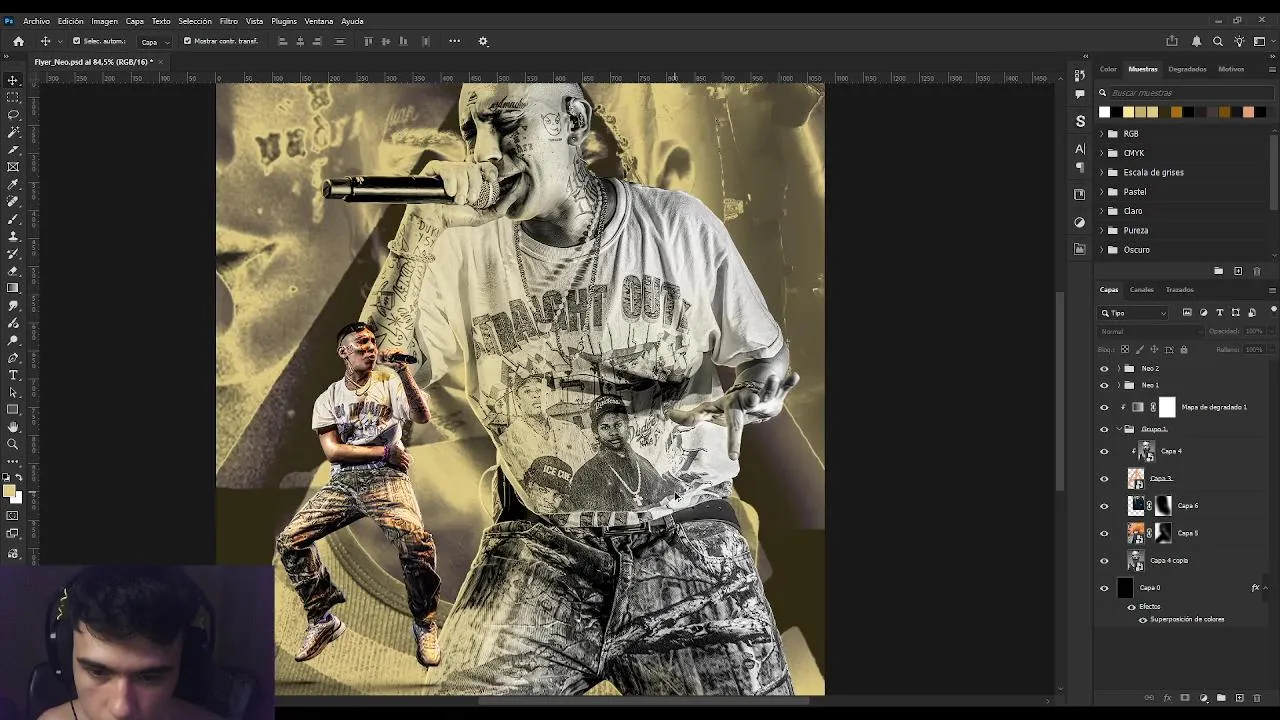The height and width of the screenshot is (720, 1280).
Task: Delete swatch with the trash icon in Muestras
Action: 1257,271
